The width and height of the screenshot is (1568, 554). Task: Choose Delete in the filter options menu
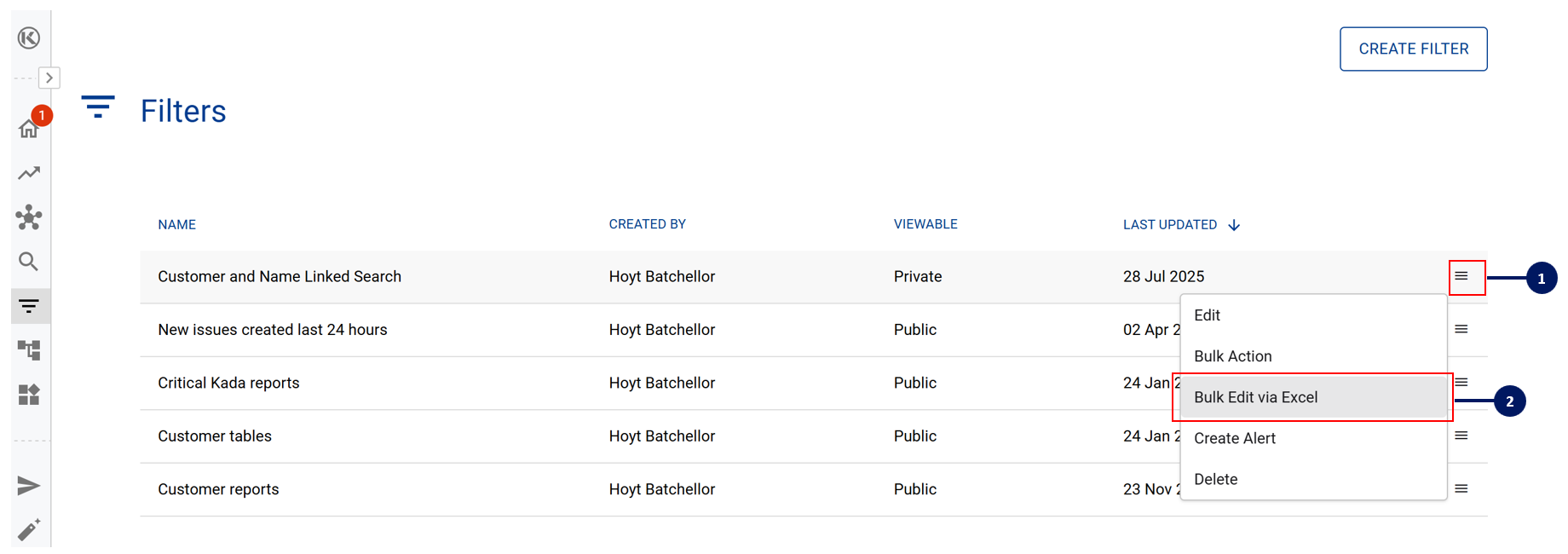pyautogui.click(x=1215, y=479)
